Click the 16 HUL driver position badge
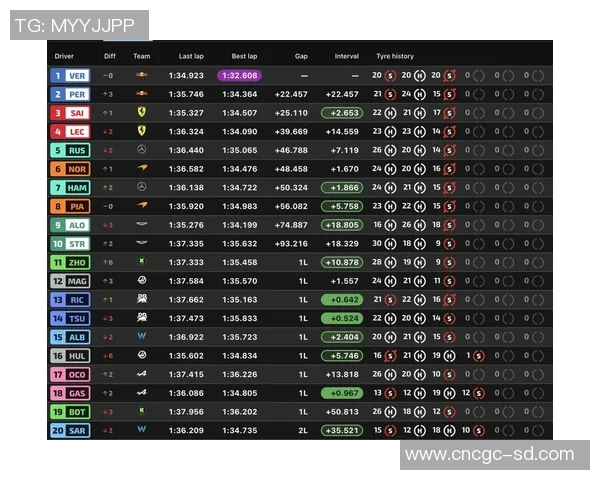Viewport: 600px width, 480px height. click(70, 356)
